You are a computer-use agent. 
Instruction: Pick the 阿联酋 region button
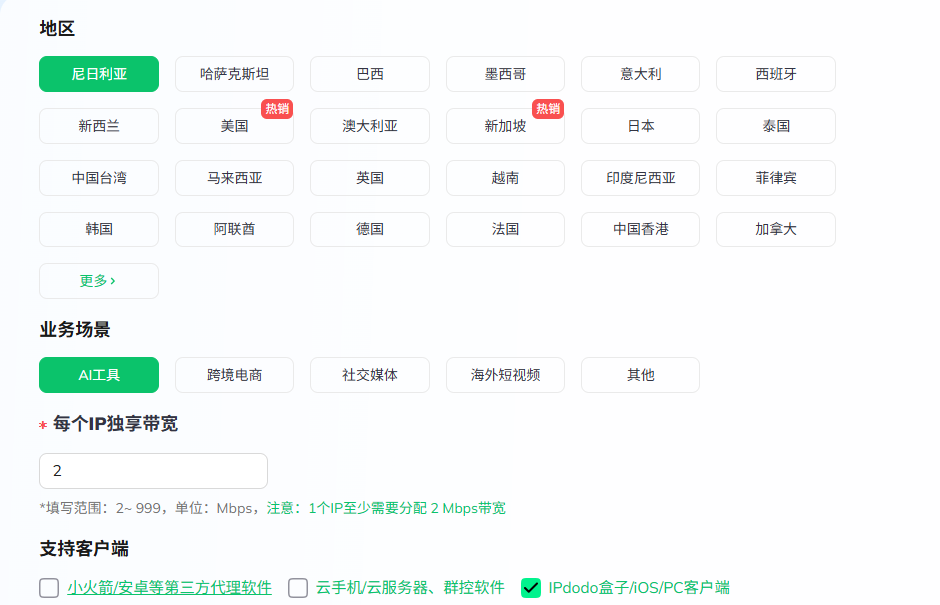[x=234, y=229]
